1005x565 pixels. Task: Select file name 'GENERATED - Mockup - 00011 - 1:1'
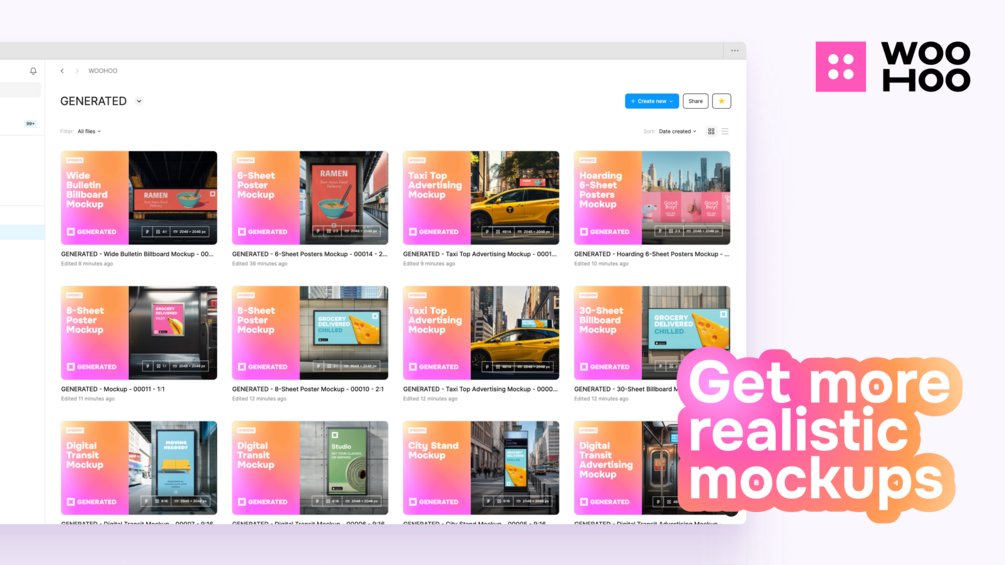[113, 389]
